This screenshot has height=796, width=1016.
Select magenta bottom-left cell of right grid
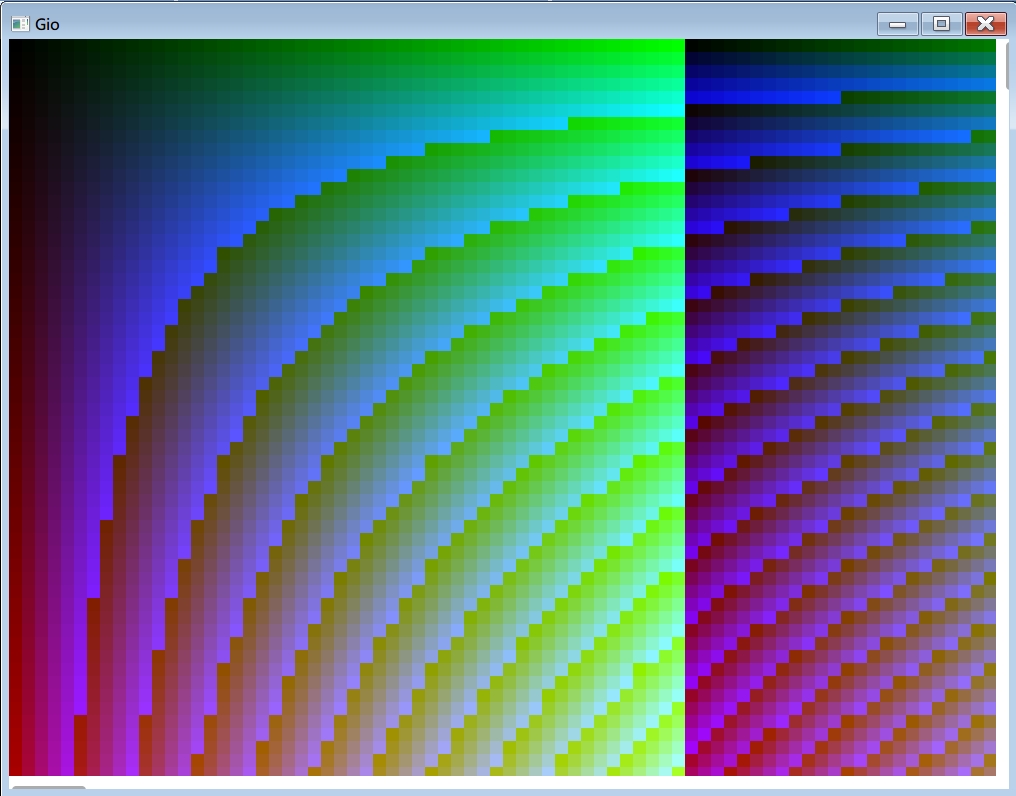692,770
